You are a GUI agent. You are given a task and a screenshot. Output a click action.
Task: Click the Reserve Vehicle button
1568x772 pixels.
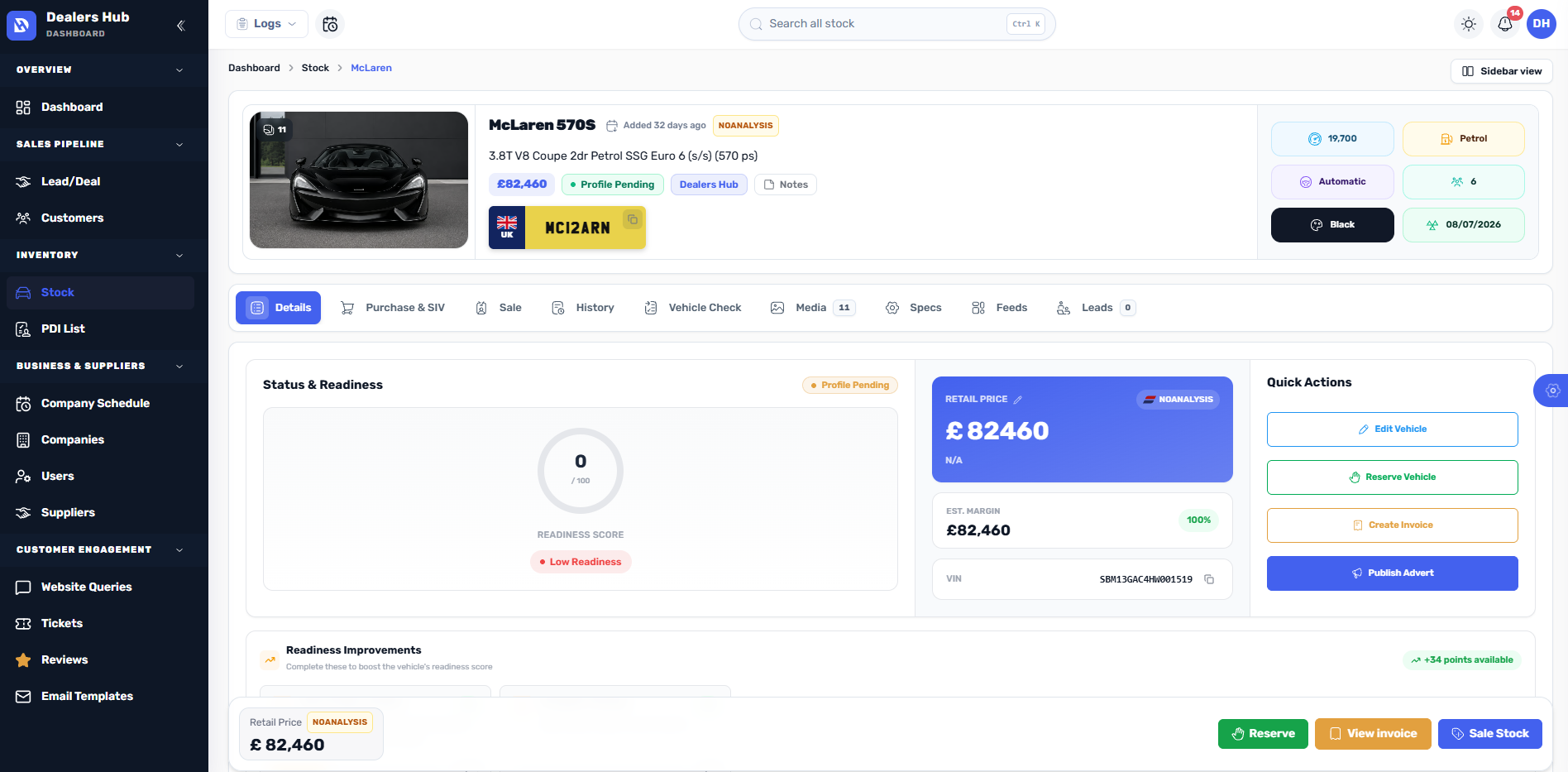click(x=1392, y=477)
